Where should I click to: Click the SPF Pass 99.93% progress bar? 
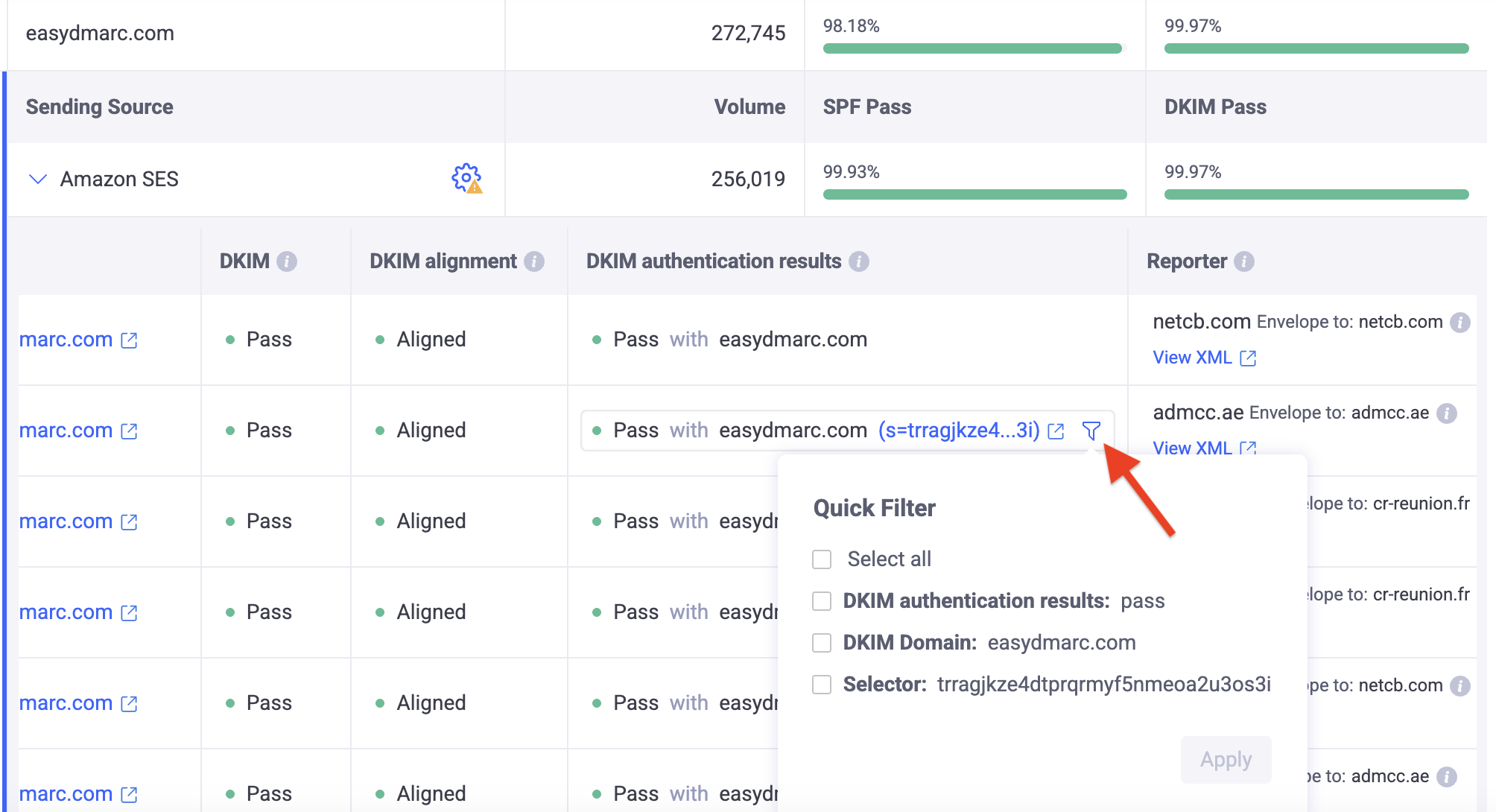[x=973, y=194]
